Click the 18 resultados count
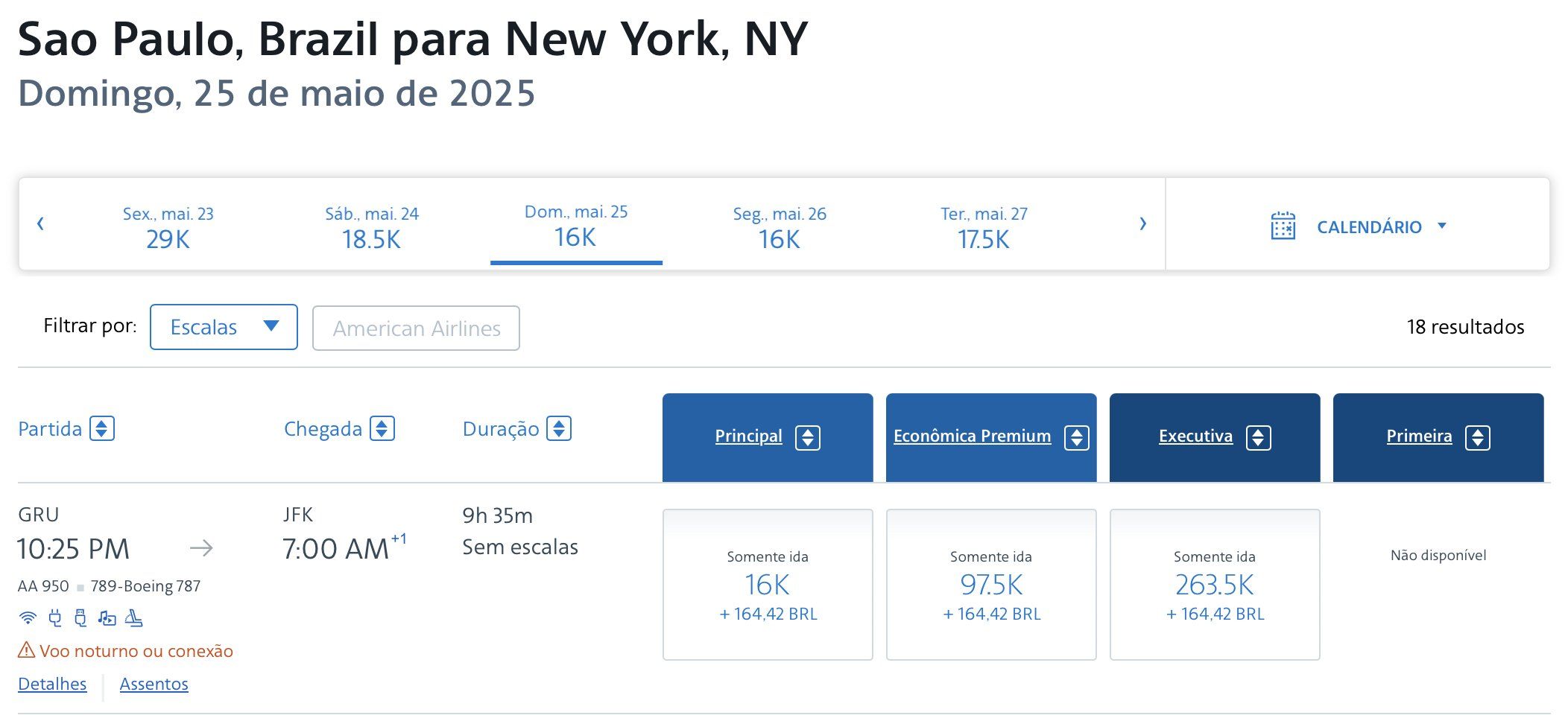The image size is (1568, 724). tap(1465, 327)
